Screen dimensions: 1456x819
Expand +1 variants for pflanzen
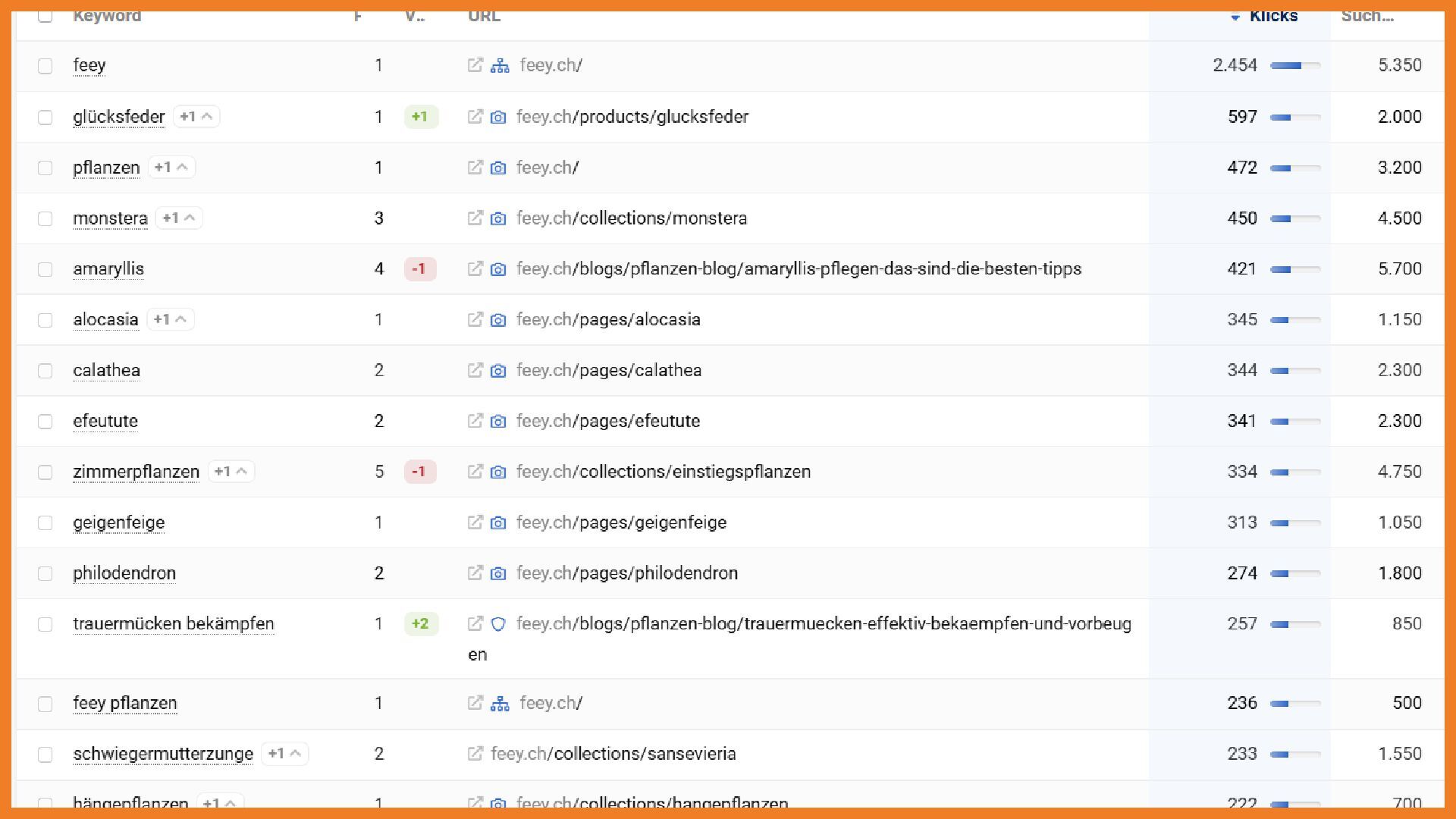click(171, 168)
